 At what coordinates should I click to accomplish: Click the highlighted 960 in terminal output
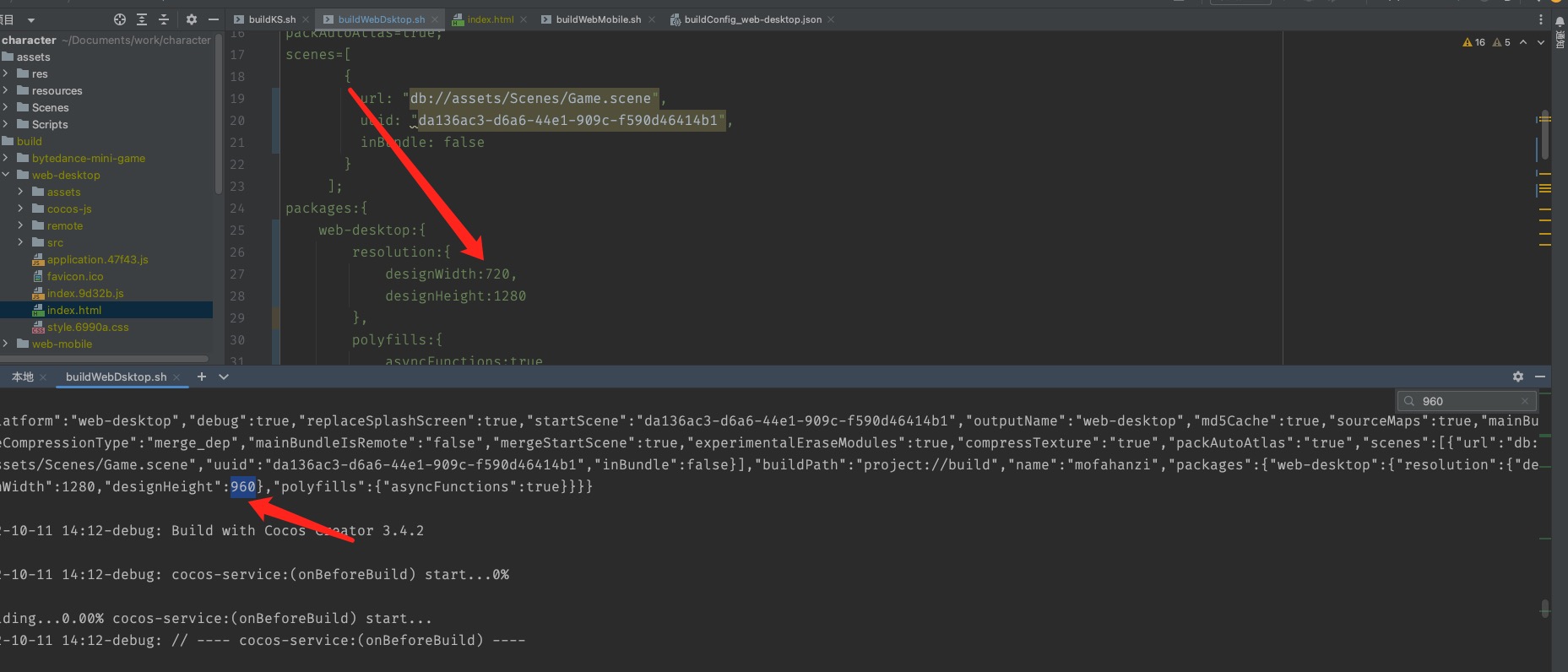[x=243, y=486]
